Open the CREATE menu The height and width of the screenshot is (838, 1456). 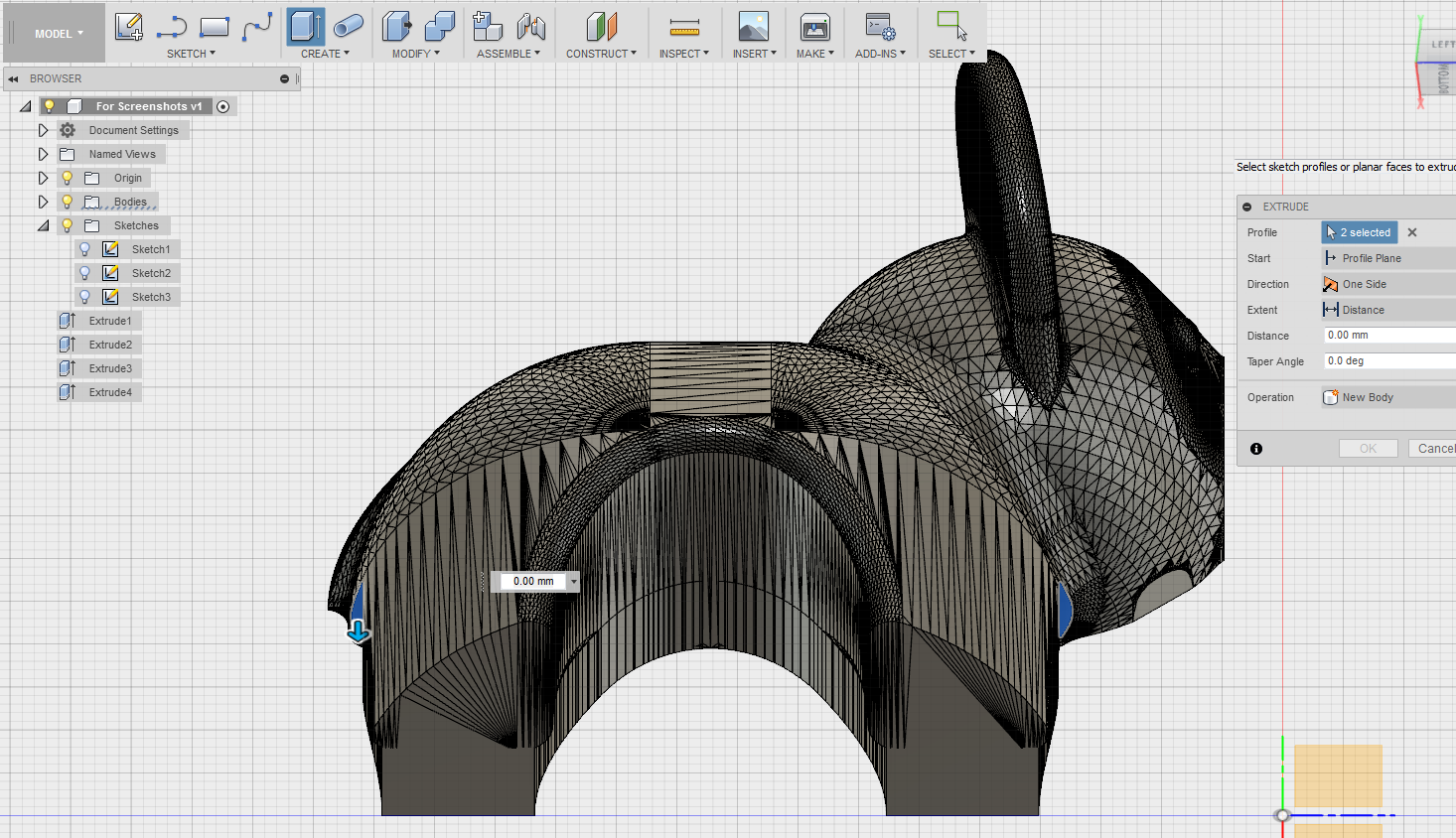coord(325,54)
